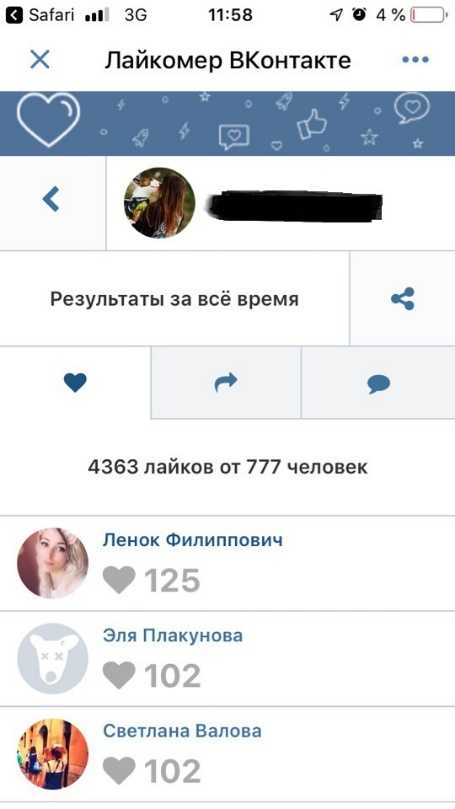Open the three-dots options menu
The image size is (455, 809).
coord(415,59)
